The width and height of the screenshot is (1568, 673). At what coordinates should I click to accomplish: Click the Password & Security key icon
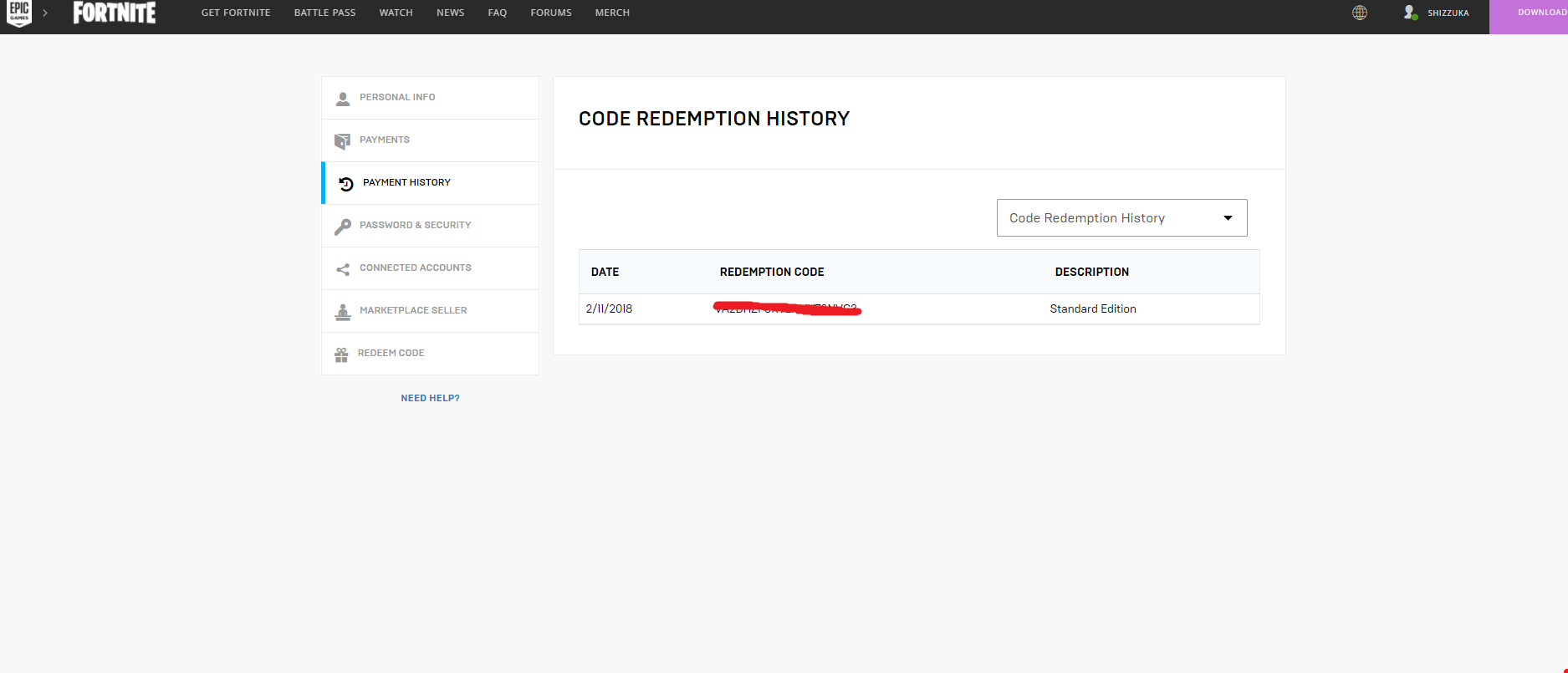343,227
